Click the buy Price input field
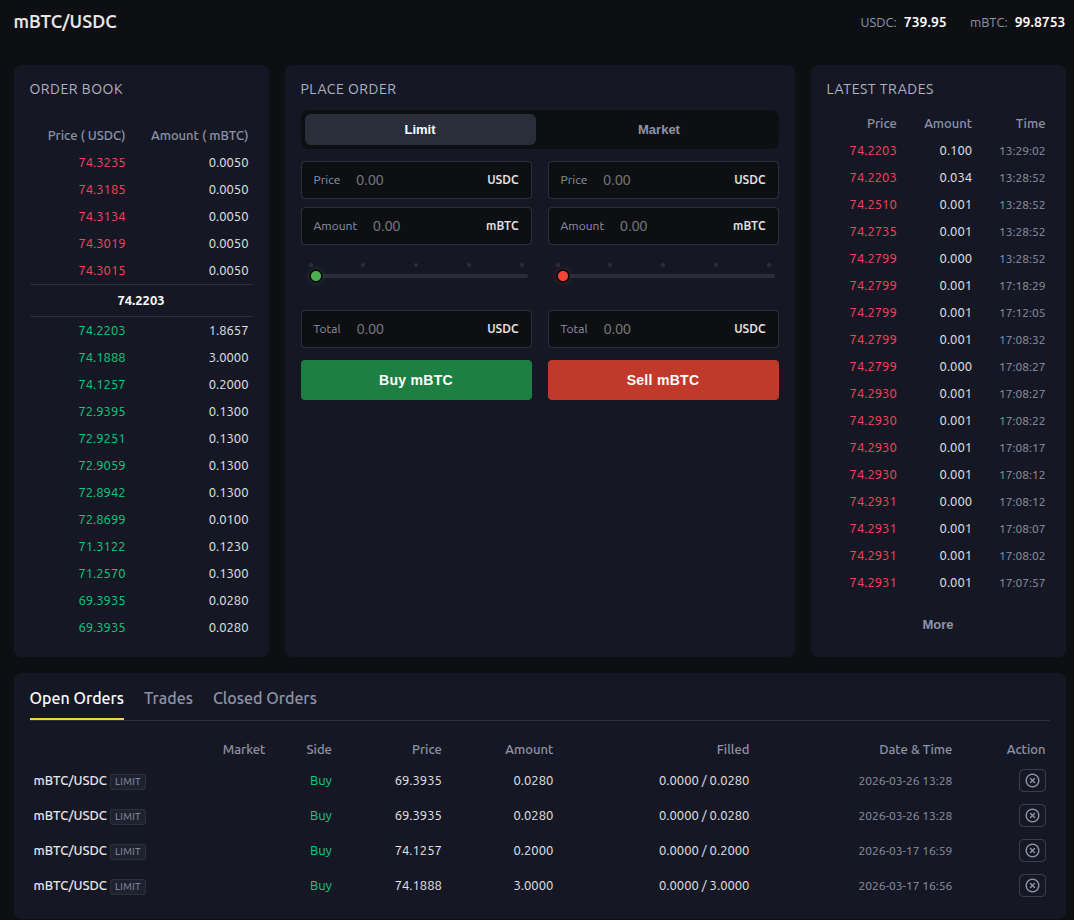1074x920 pixels. click(x=416, y=180)
